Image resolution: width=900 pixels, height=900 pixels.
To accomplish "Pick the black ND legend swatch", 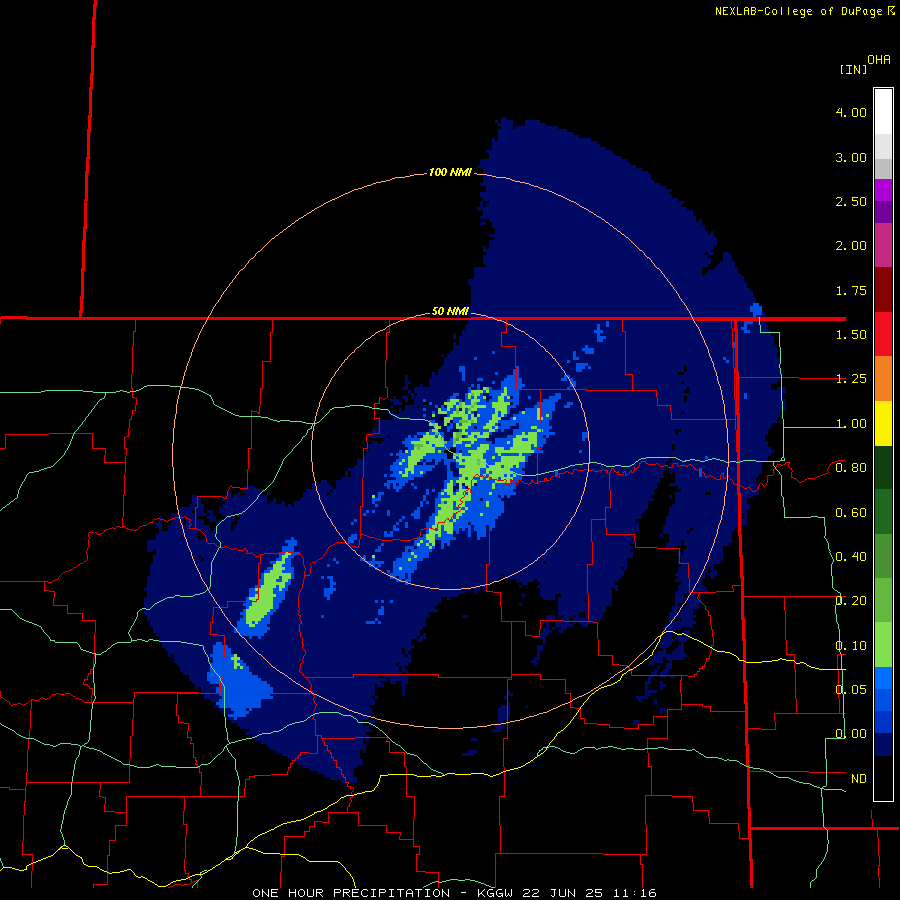I will pyautogui.click(x=883, y=778).
